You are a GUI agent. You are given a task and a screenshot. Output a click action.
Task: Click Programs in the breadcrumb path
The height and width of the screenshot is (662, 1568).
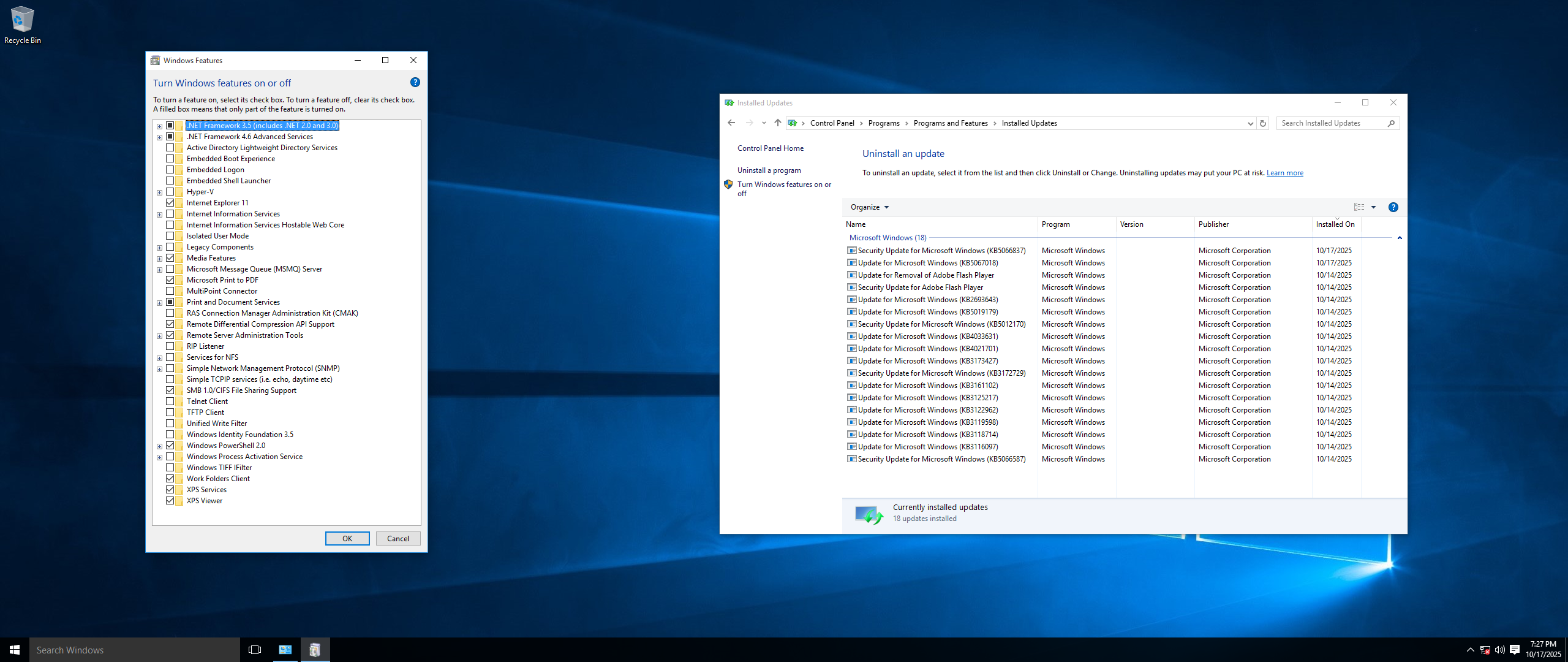(x=883, y=123)
